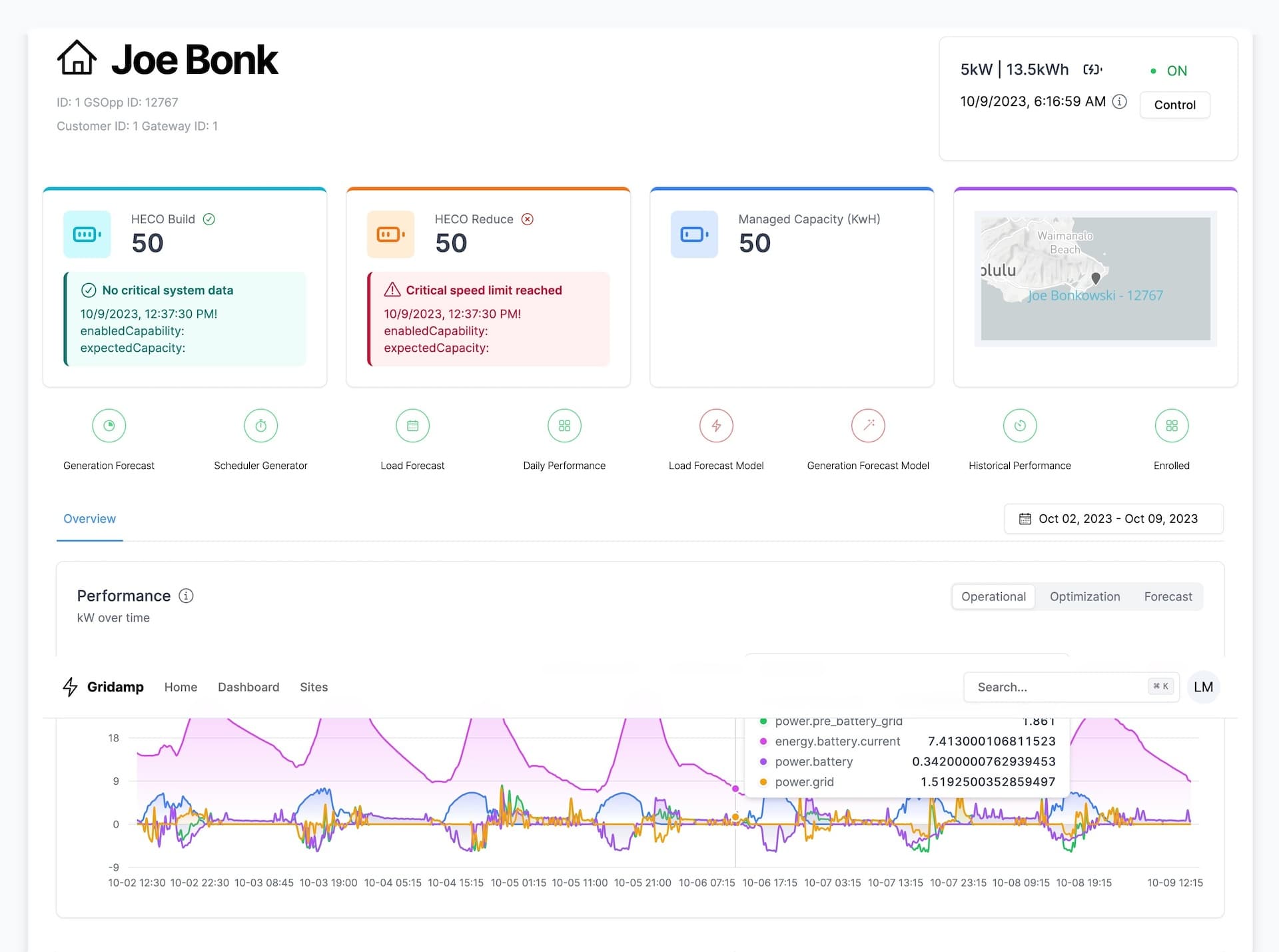
Task: Click the home icon next to Joe Bonk
Action: pos(76,59)
